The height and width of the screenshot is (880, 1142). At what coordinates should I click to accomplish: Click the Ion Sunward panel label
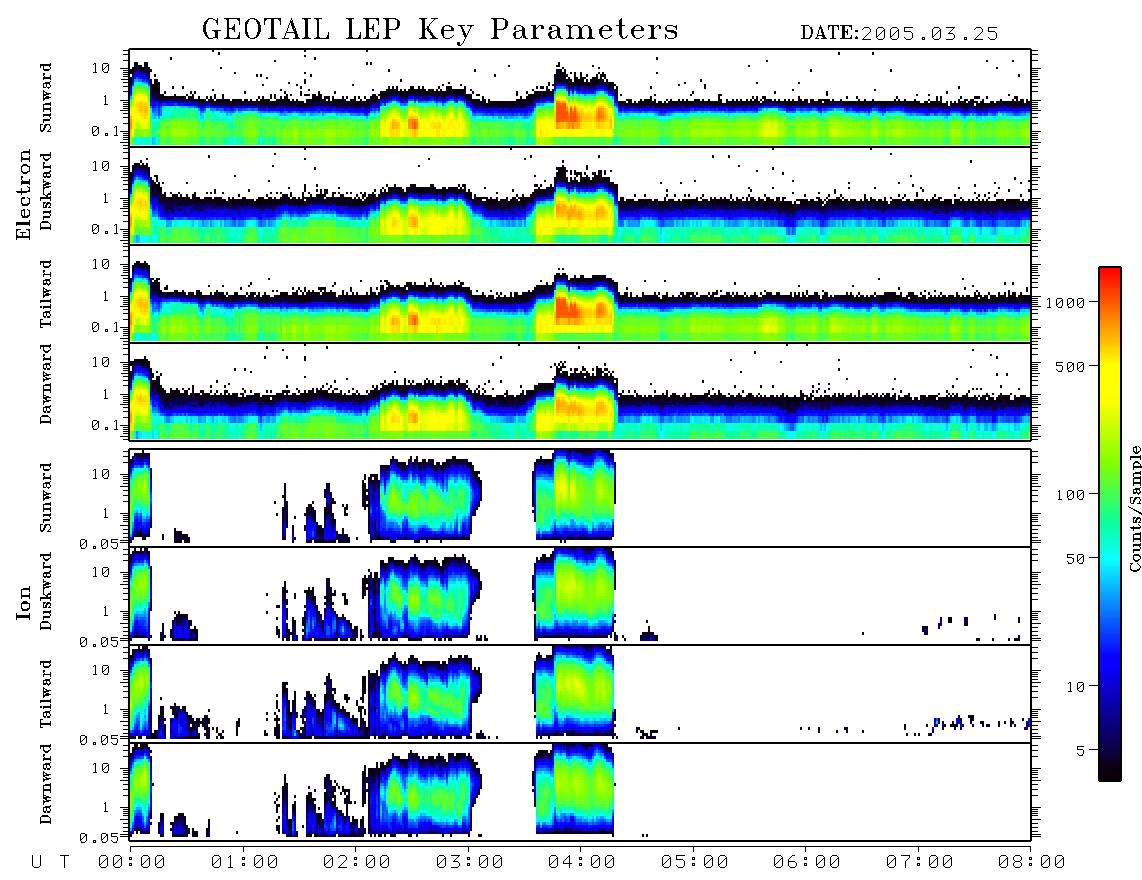[46, 498]
